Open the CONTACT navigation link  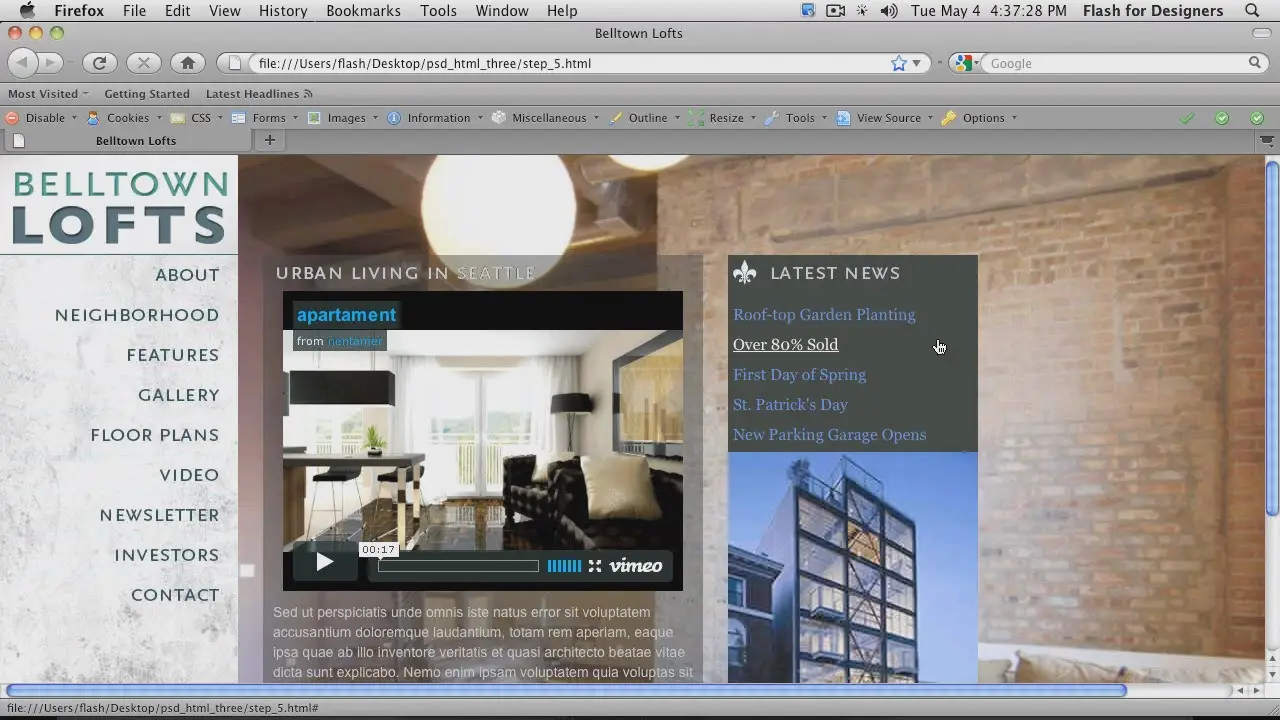coord(175,595)
